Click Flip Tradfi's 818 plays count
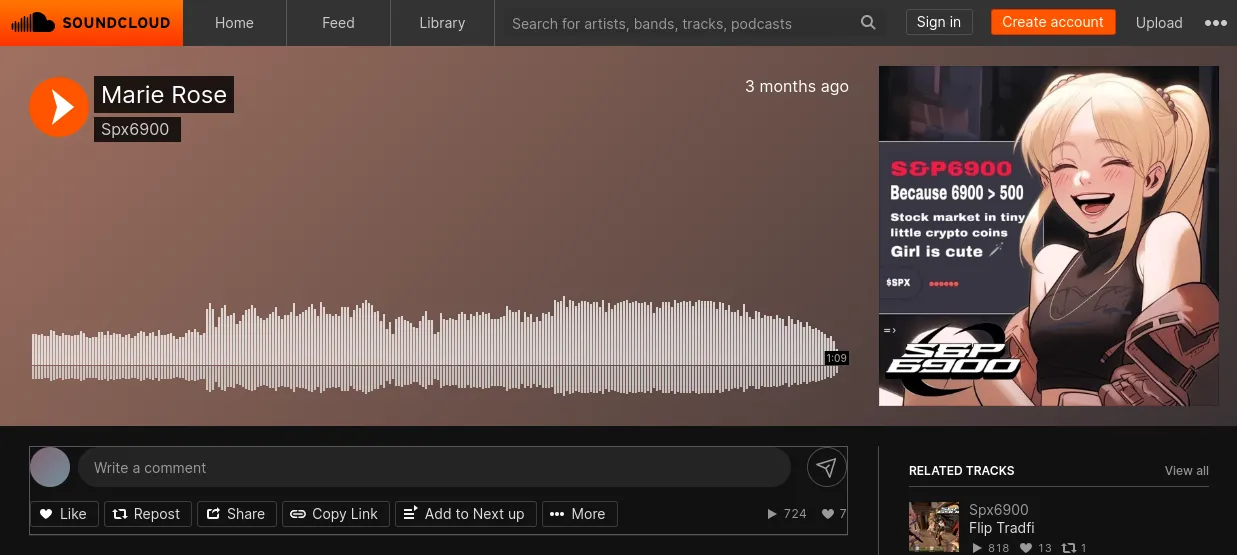Screen dimensions: 1237x555 [x=991, y=548]
